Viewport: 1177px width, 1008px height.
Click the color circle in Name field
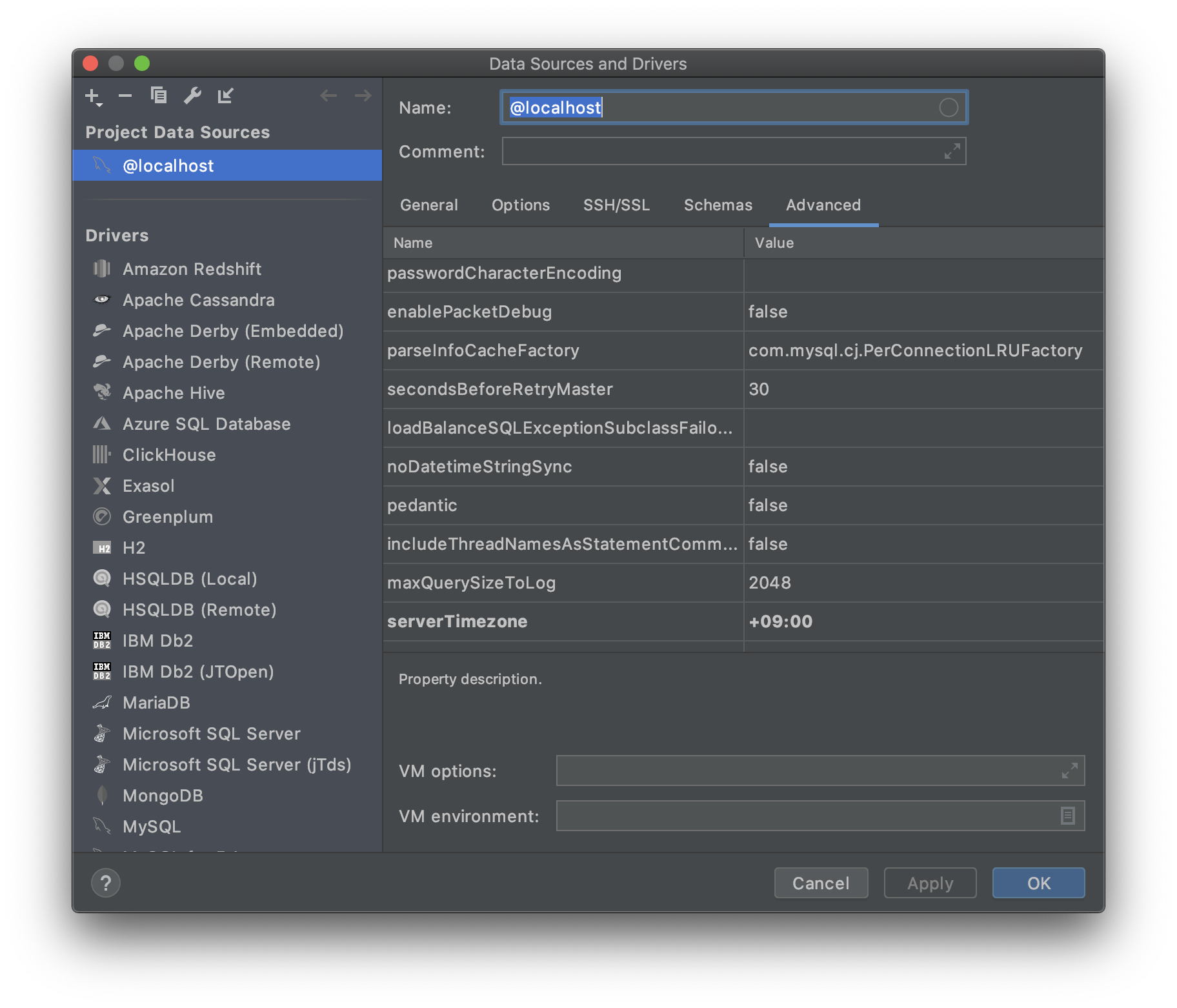(x=948, y=107)
